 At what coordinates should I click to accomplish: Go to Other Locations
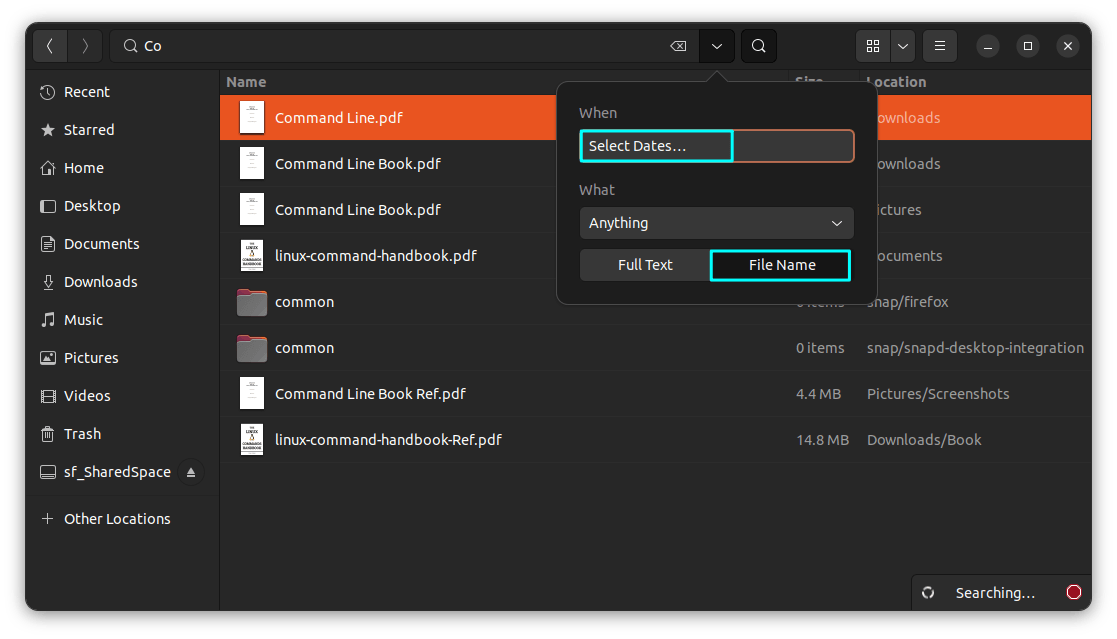(116, 519)
